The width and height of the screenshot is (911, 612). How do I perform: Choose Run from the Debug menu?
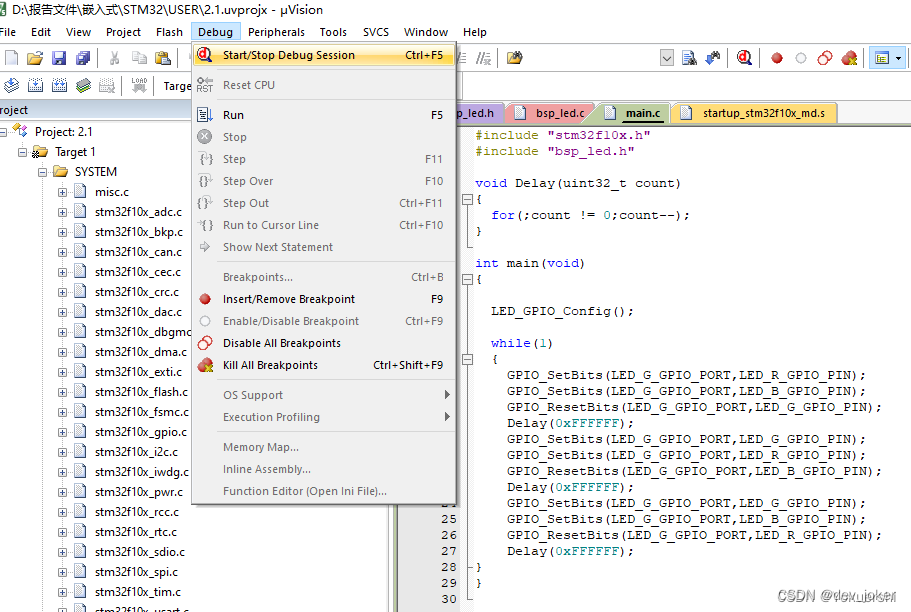tap(325, 115)
